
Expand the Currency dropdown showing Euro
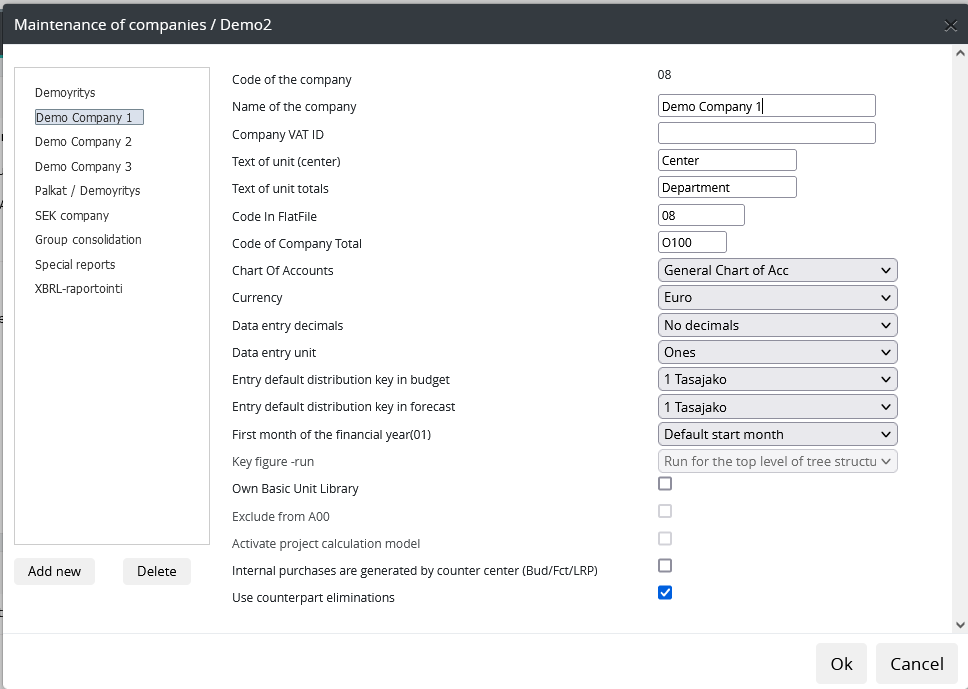pyautogui.click(x=777, y=298)
